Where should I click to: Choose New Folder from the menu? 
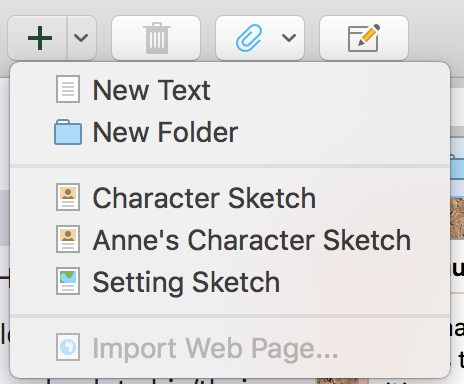point(230,132)
